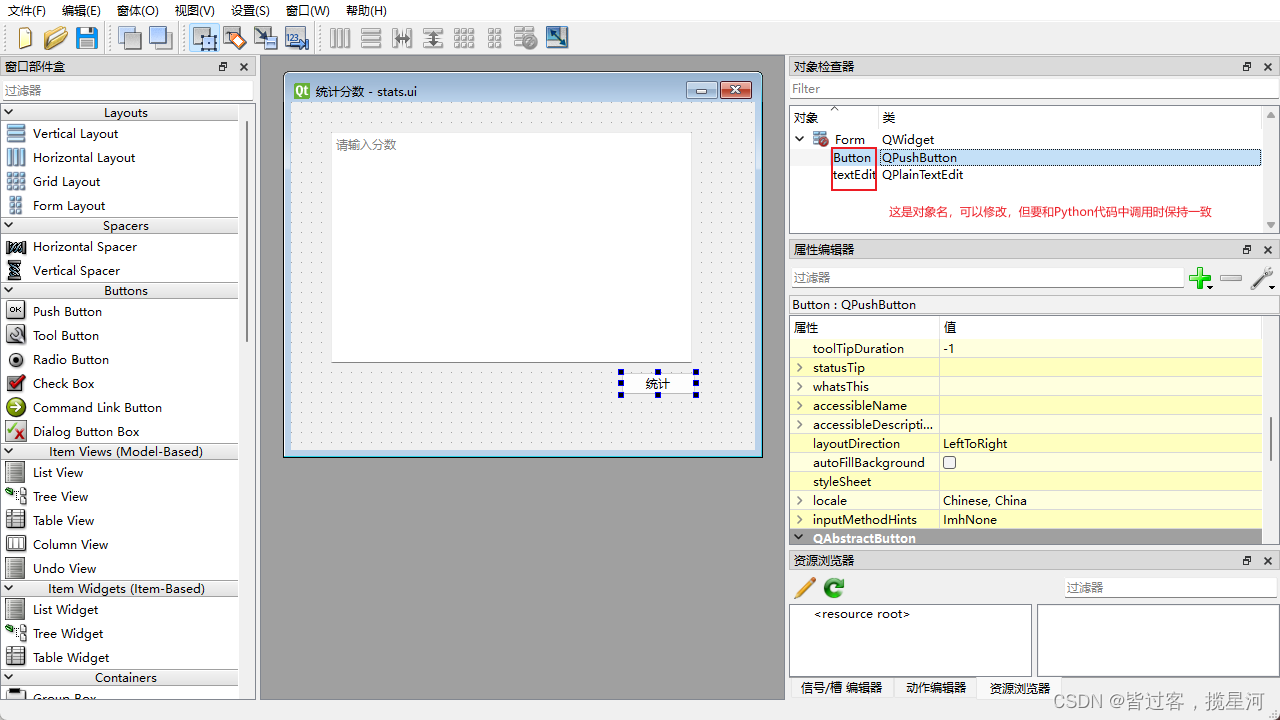This screenshot has height=720, width=1280.
Task: Switch to the 资源浏览器 tab
Action: pyautogui.click(x=1020, y=688)
